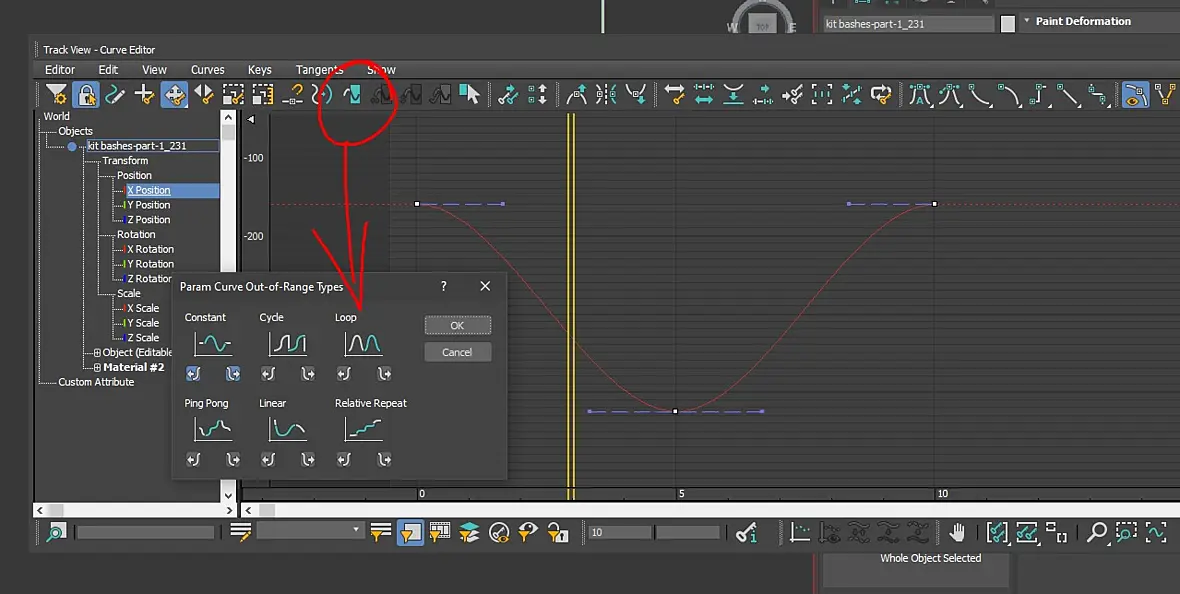
Task: Click the controller list scroll up arrow
Action: point(228,117)
